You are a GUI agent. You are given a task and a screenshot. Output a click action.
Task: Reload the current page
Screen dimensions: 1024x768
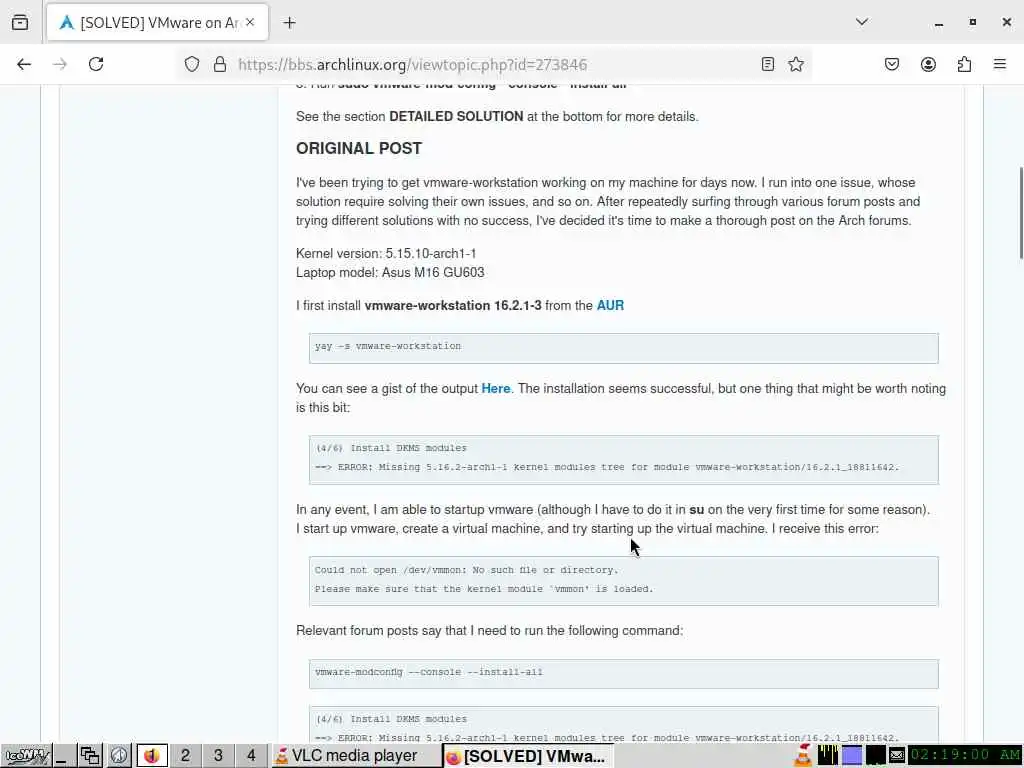click(x=96, y=64)
